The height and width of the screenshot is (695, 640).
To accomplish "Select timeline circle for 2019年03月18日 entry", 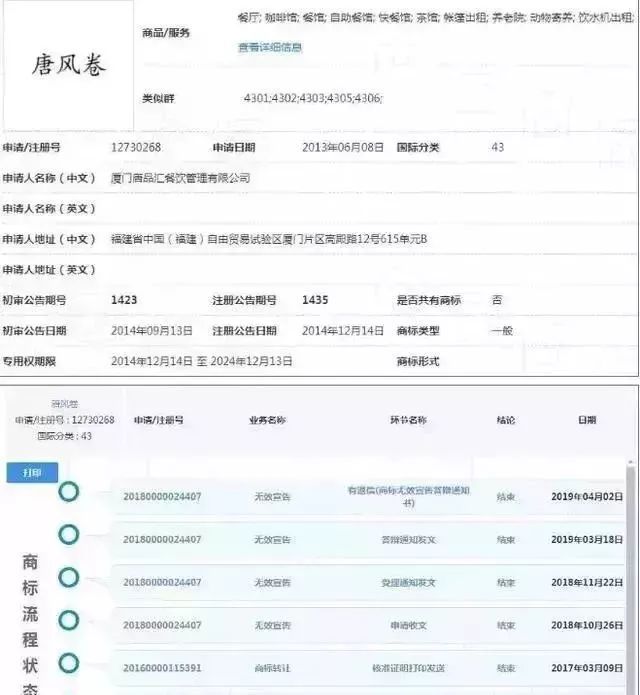I will click(x=69, y=535).
